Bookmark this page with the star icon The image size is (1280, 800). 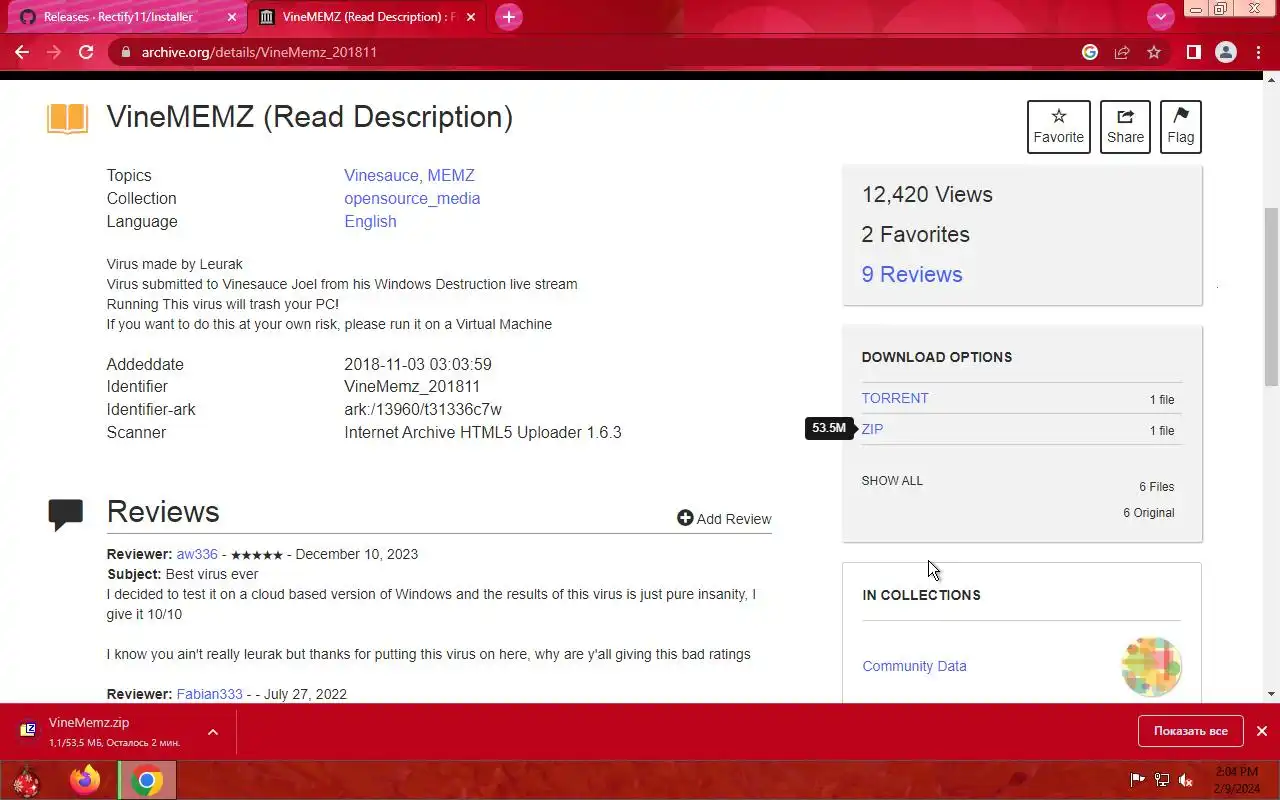click(1154, 52)
